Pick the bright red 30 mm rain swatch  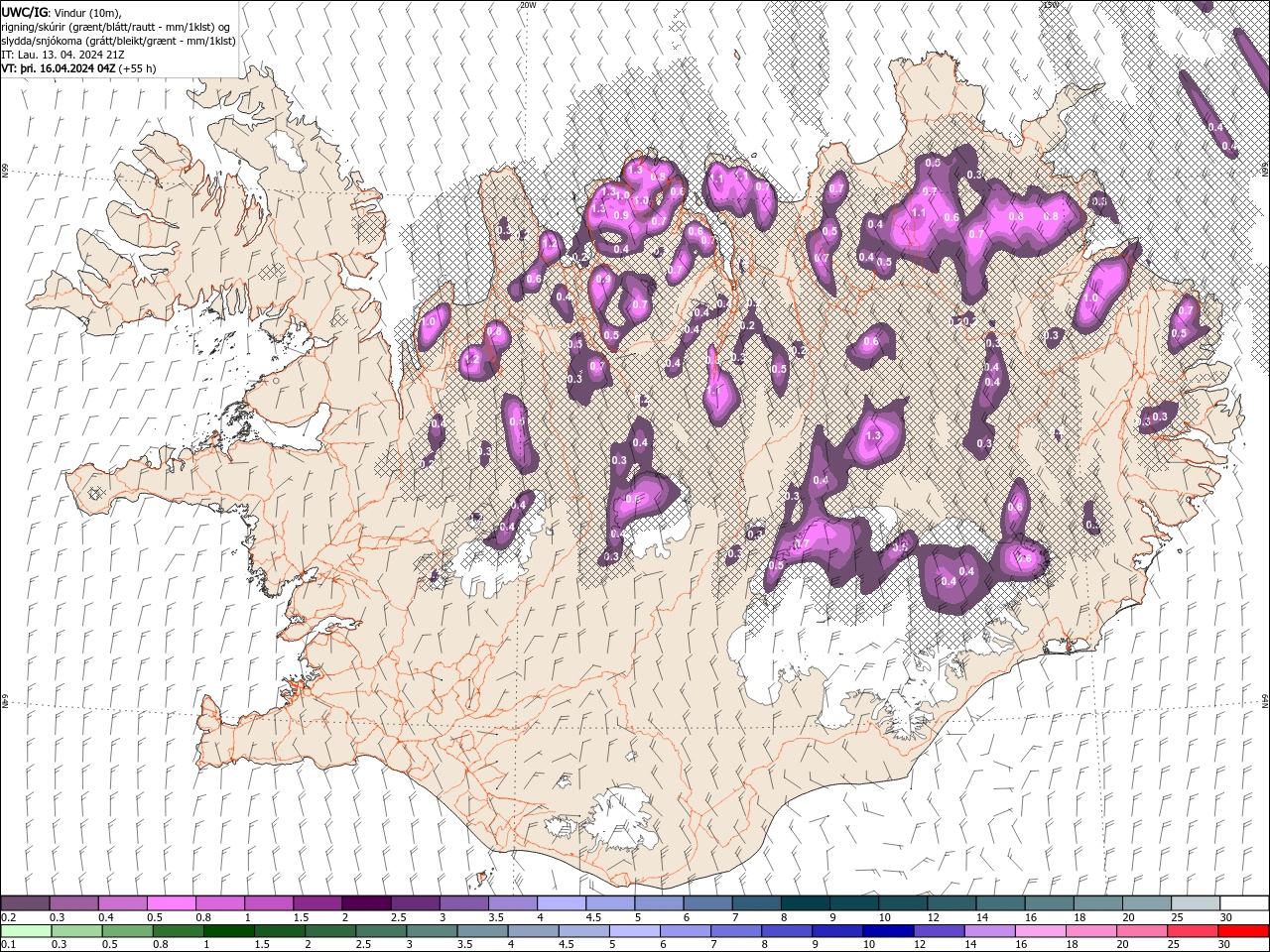[1242, 931]
